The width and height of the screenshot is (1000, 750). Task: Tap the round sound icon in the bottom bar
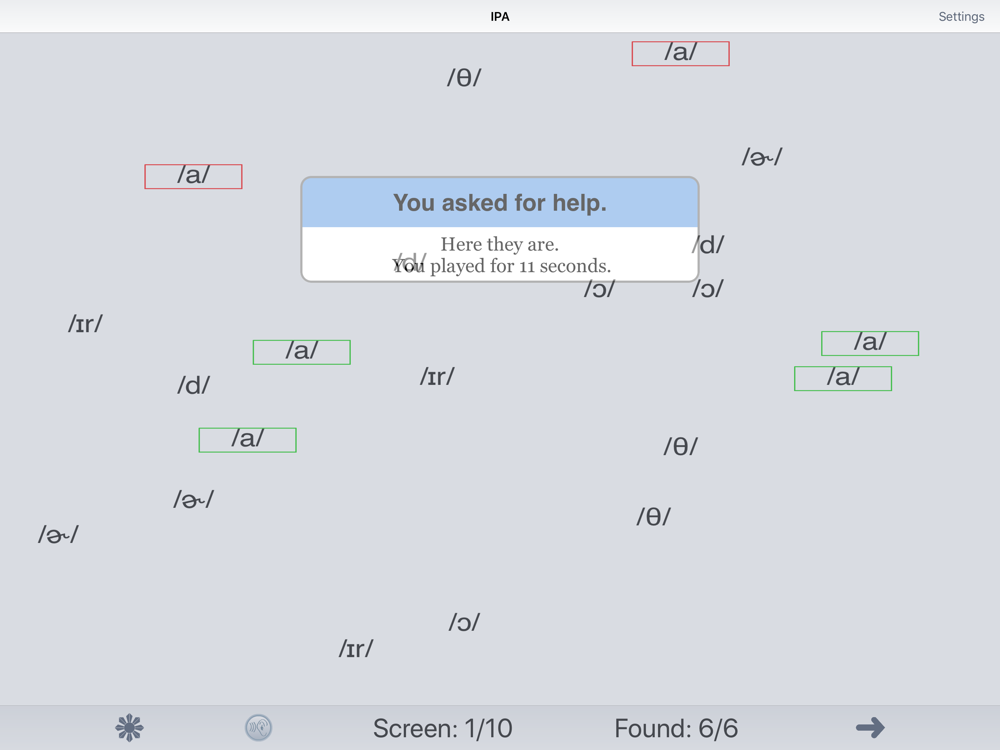(x=258, y=727)
